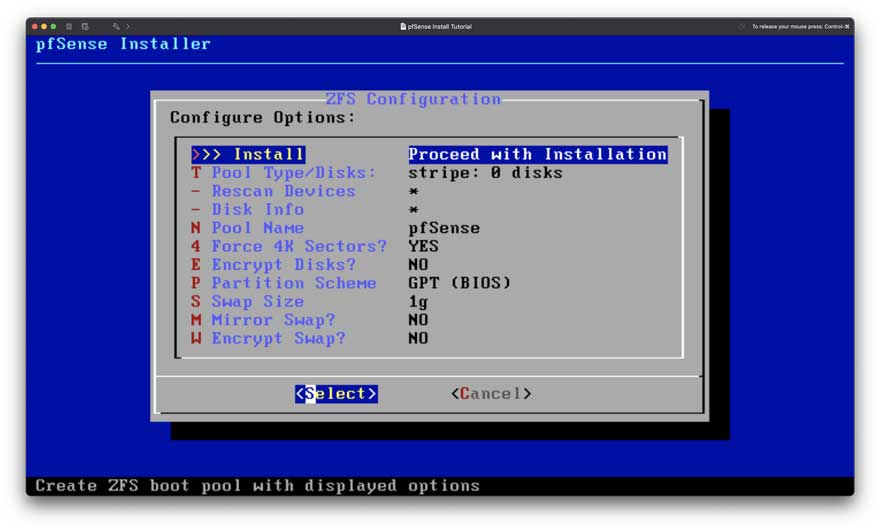This screenshot has width=880, height=530.
Task: Toggle the Encrypt Swap option
Action: click(x=268, y=339)
